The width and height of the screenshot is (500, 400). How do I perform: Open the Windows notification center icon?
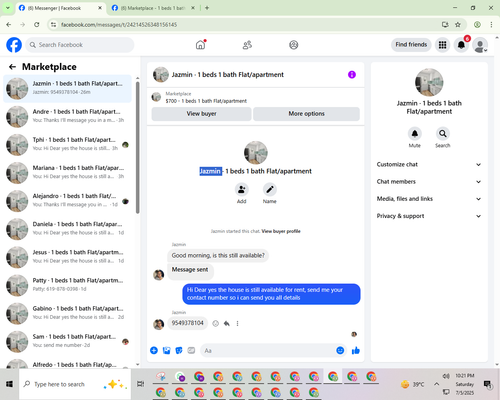(x=487, y=384)
